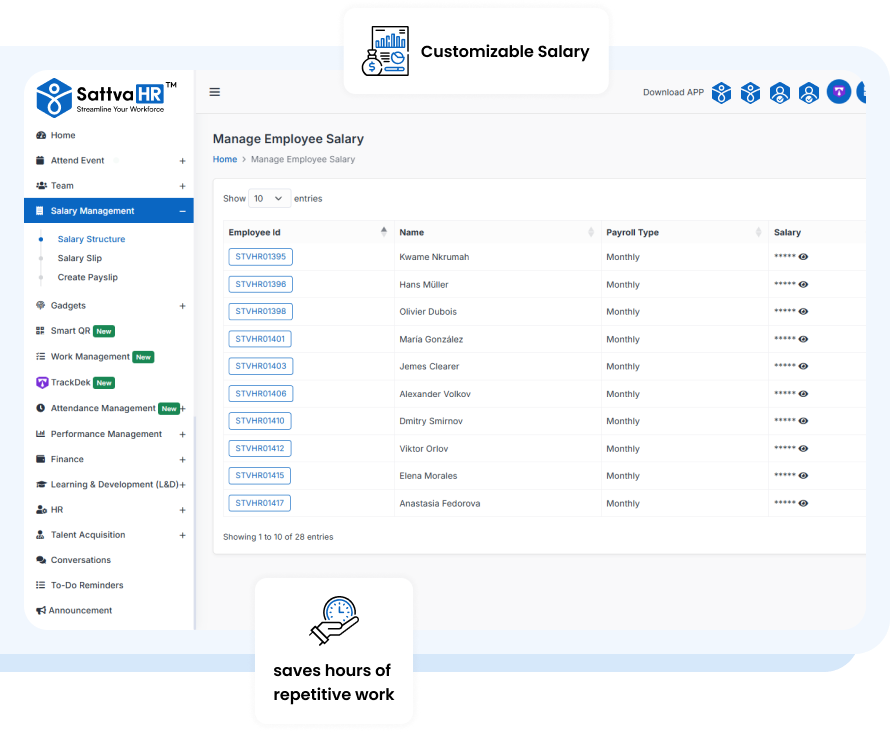Viewport: 890px width, 732px height.
Task: Collapse the Salary Management section
Action: point(182,211)
